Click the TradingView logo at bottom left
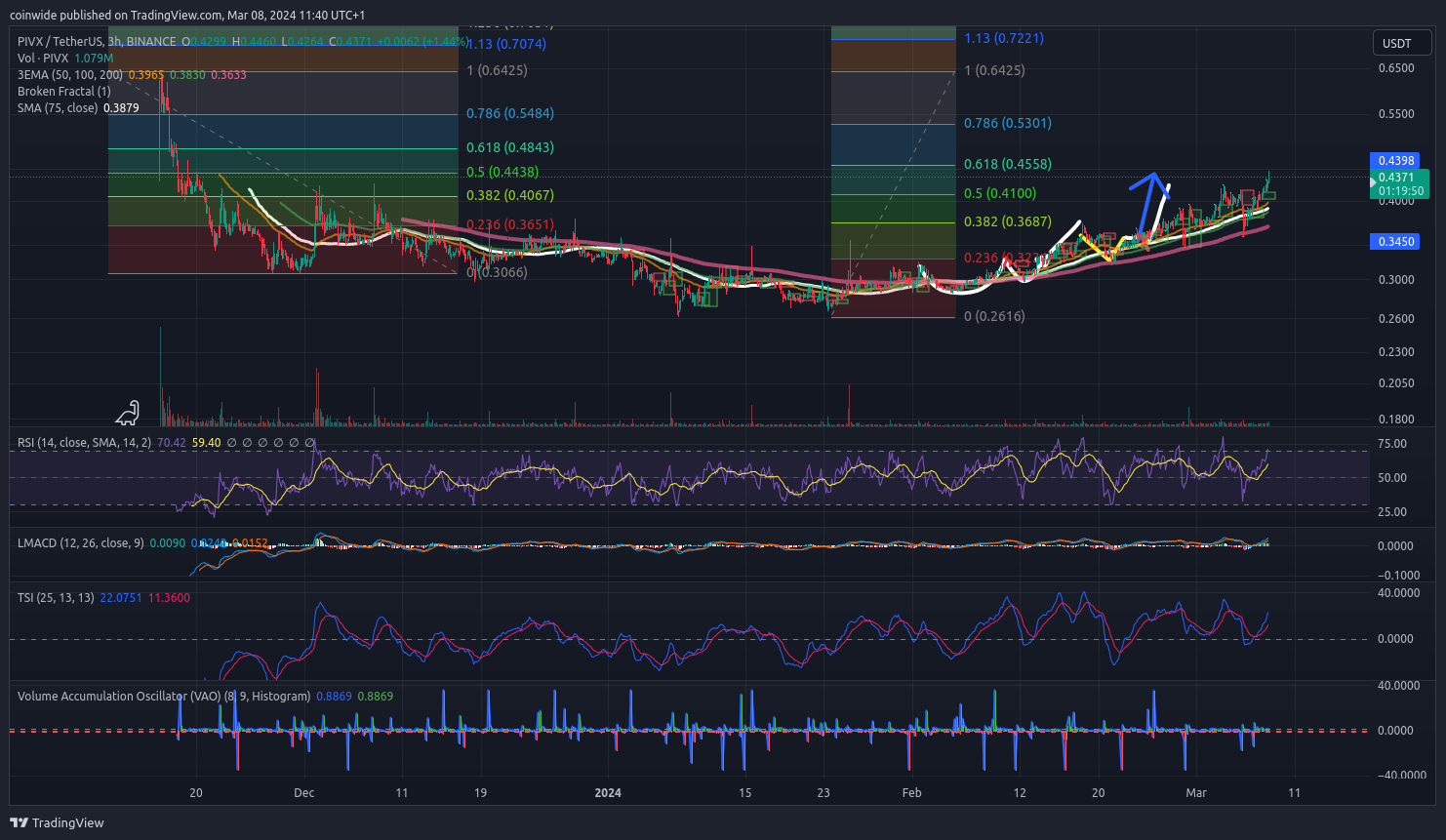Image resolution: width=1446 pixels, height=840 pixels. pos(57,822)
